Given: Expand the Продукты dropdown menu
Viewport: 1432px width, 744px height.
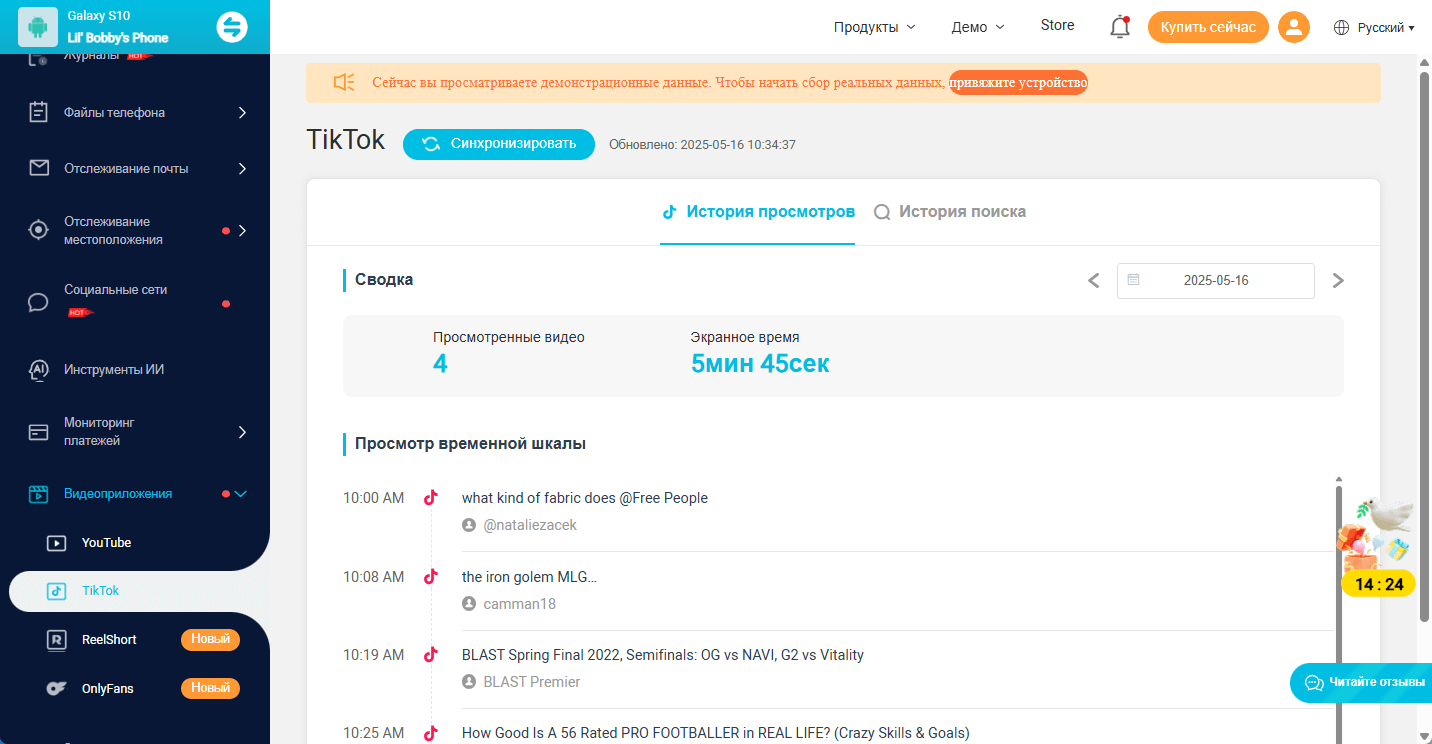Looking at the screenshot, I should click(x=875, y=27).
